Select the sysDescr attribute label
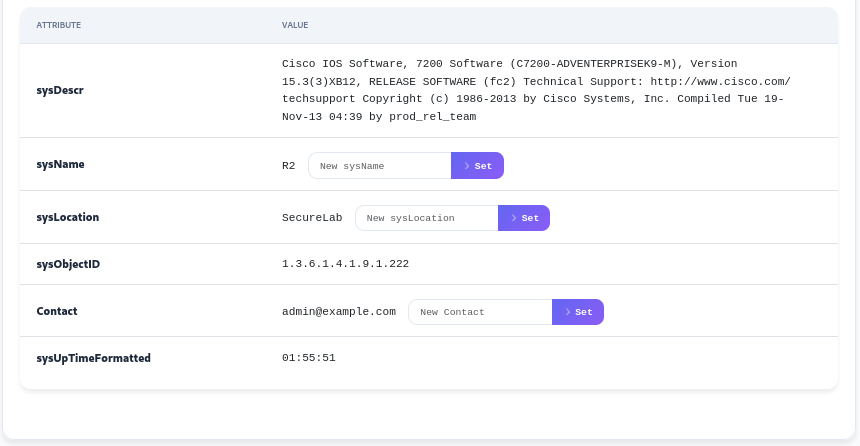This screenshot has height=446, width=860. click(60, 90)
